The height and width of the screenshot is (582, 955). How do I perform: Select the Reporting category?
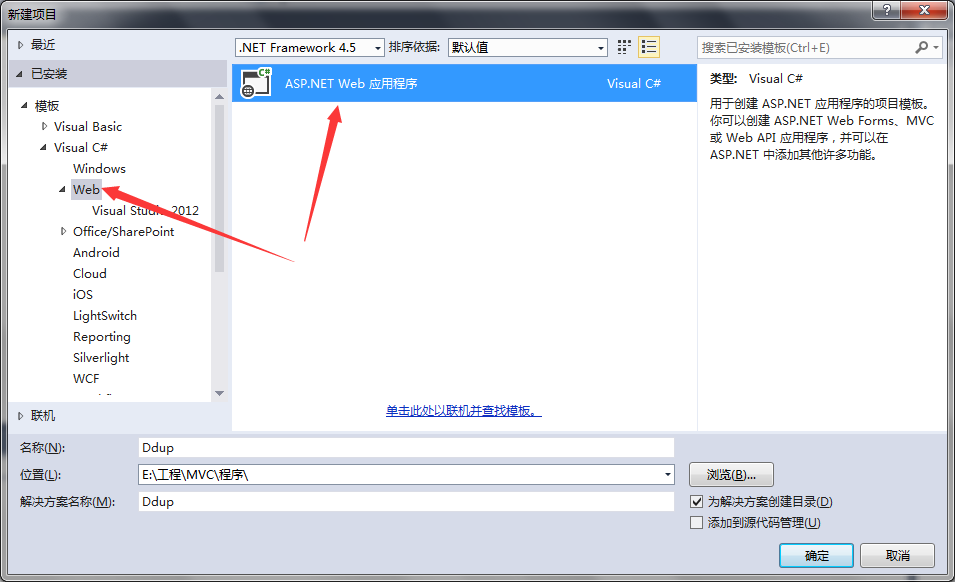tap(102, 337)
